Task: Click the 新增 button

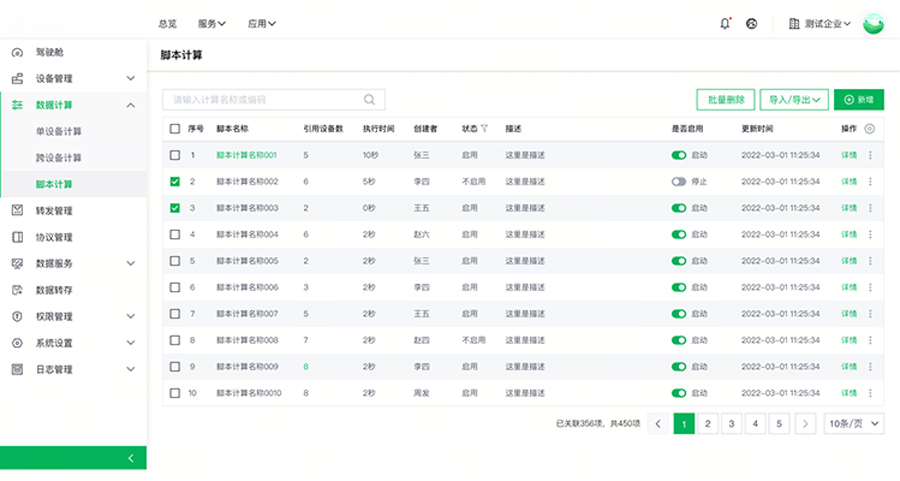Action: coord(859,100)
